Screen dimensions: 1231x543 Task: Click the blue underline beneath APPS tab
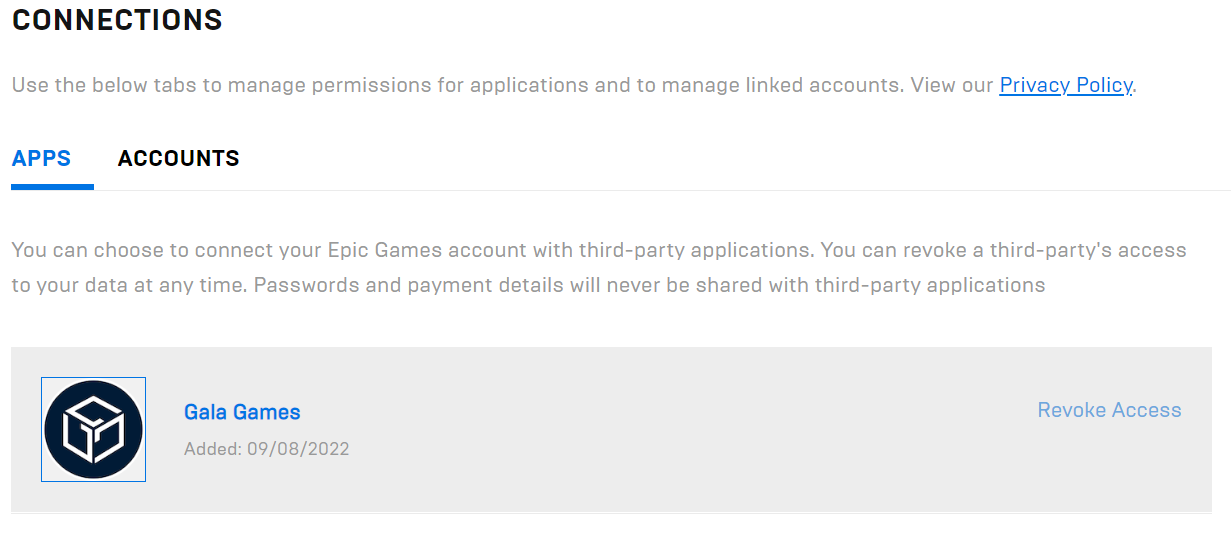(52, 186)
